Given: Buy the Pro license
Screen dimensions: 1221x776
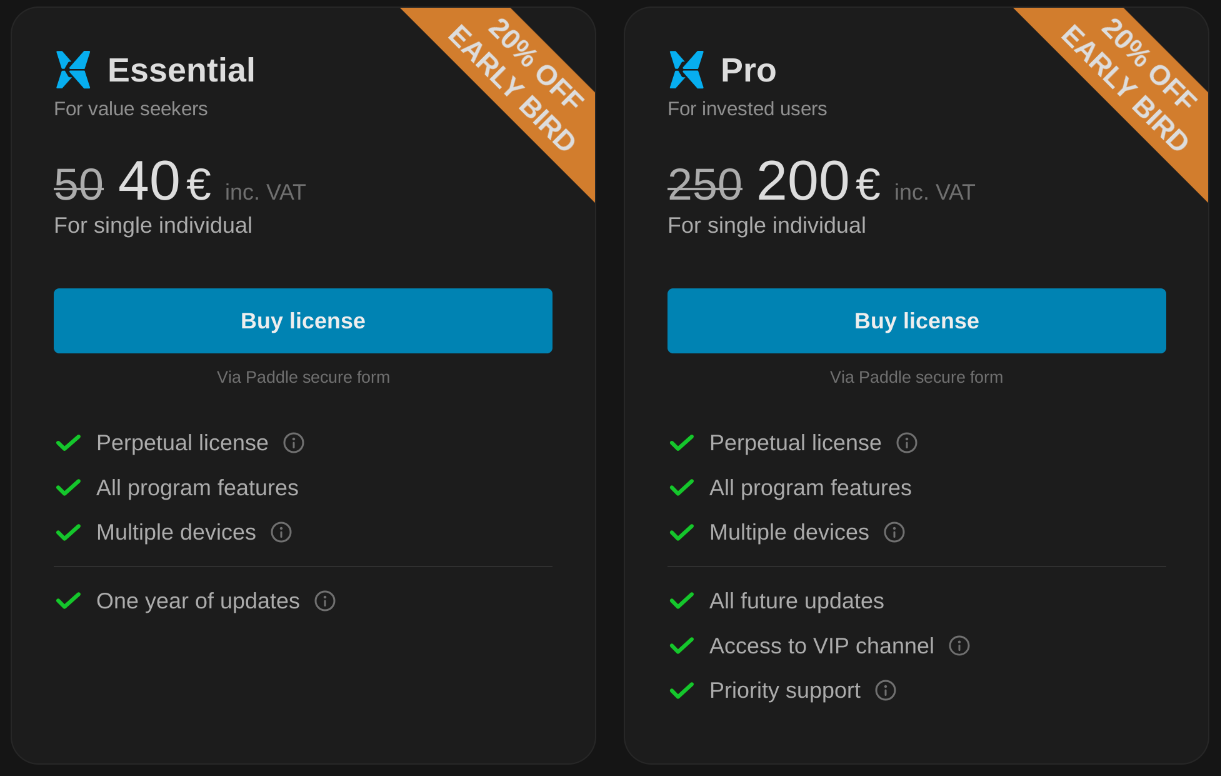Looking at the screenshot, I should tap(916, 321).
